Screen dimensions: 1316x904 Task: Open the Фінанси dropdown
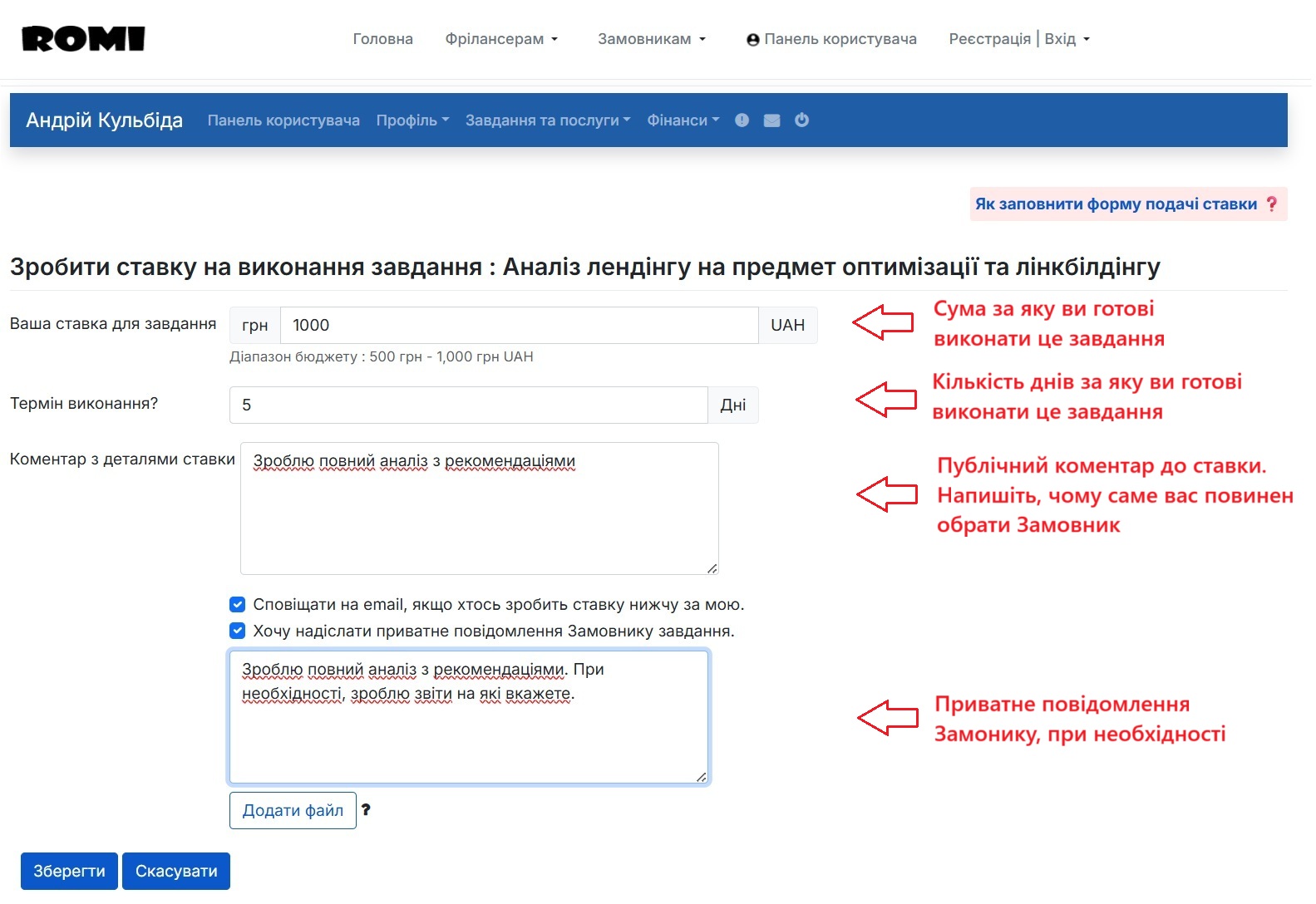click(x=683, y=120)
